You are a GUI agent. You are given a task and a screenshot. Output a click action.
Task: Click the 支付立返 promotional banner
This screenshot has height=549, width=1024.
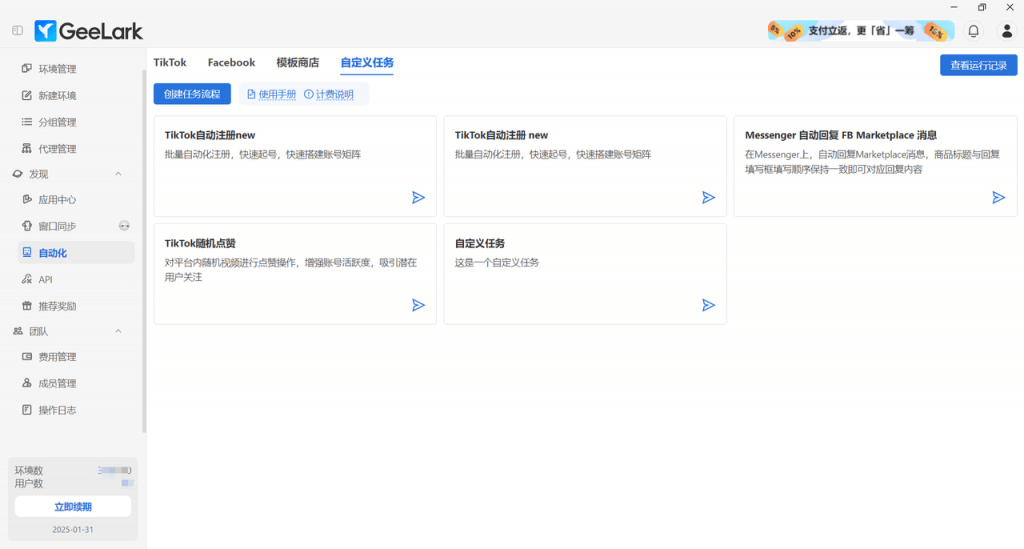857,31
